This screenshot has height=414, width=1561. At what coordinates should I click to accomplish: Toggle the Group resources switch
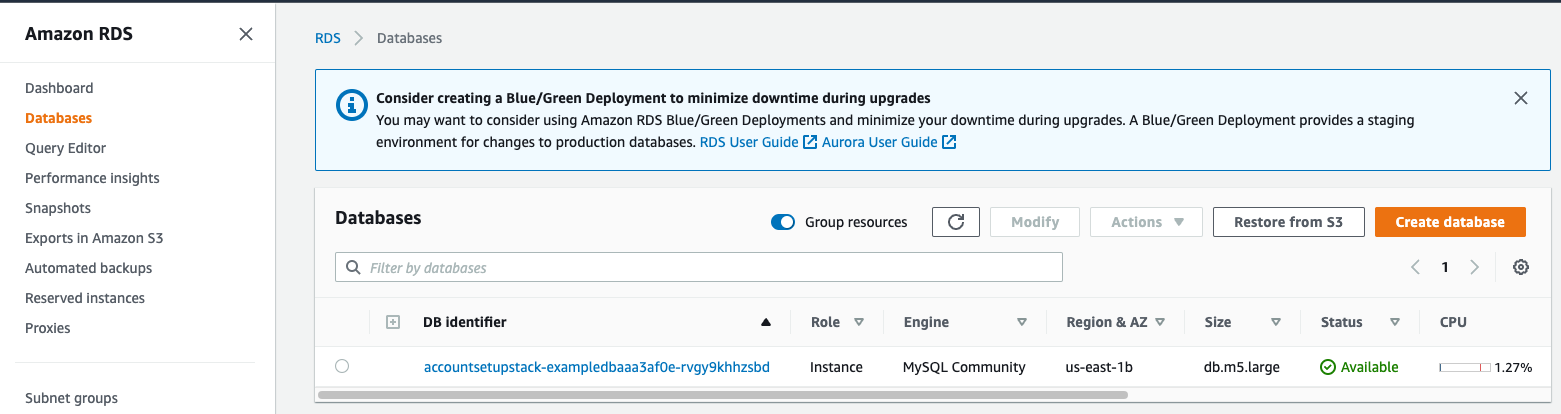pos(783,222)
